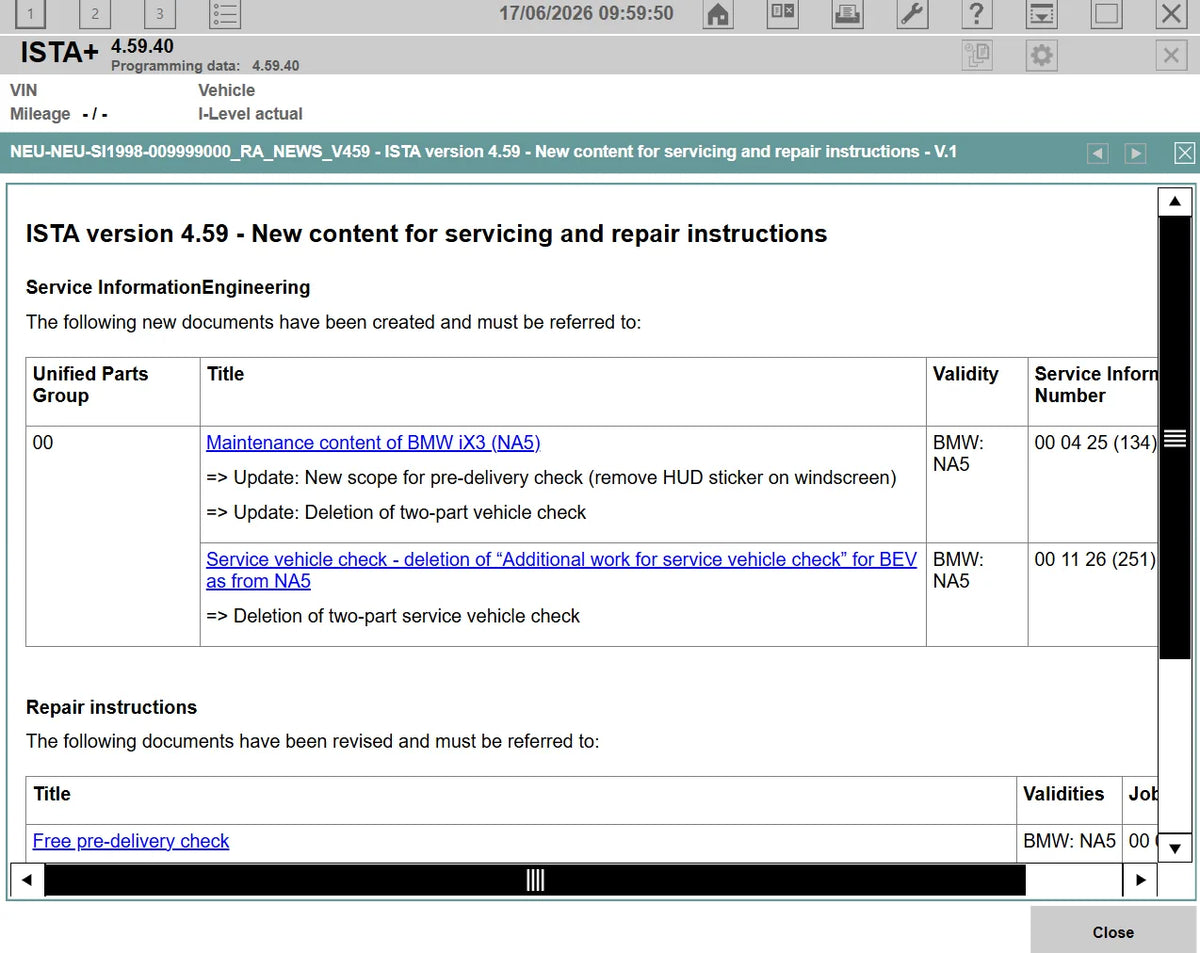Click the printer icon
The width and height of the screenshot is (1200, 953).
[x=847, y=14]
